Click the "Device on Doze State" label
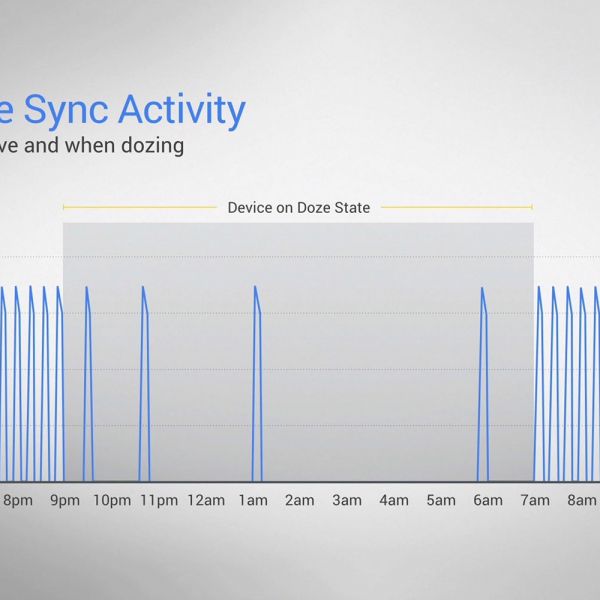The width and height of the screenshot is (600, 600). pos(298,208)
